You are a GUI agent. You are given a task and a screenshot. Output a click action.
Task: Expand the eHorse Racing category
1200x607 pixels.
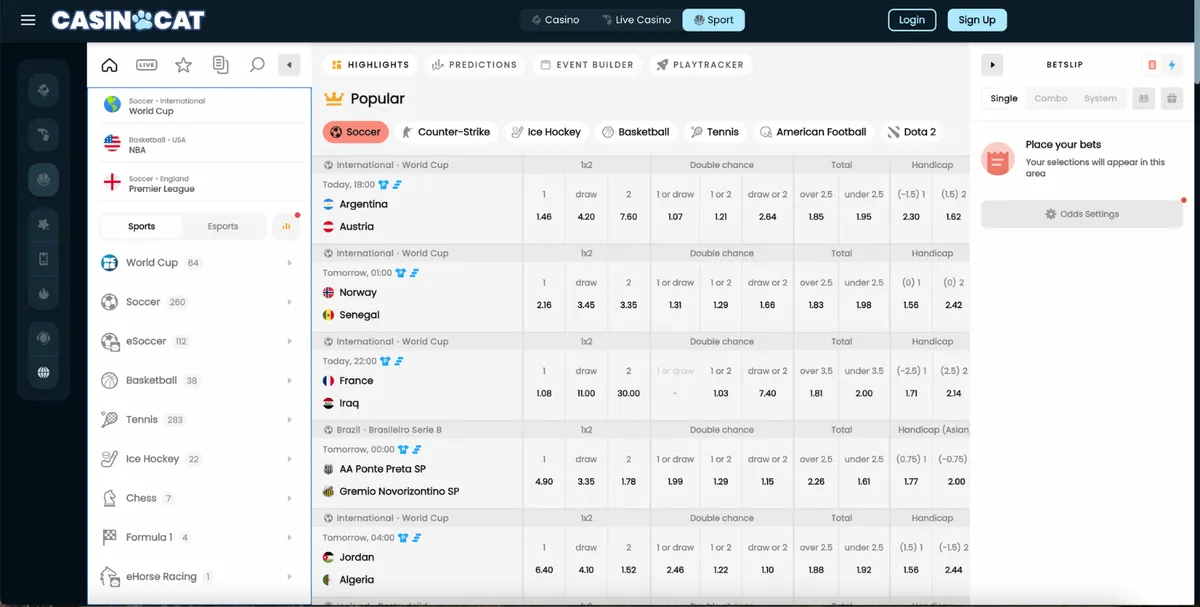click(198, 577)
